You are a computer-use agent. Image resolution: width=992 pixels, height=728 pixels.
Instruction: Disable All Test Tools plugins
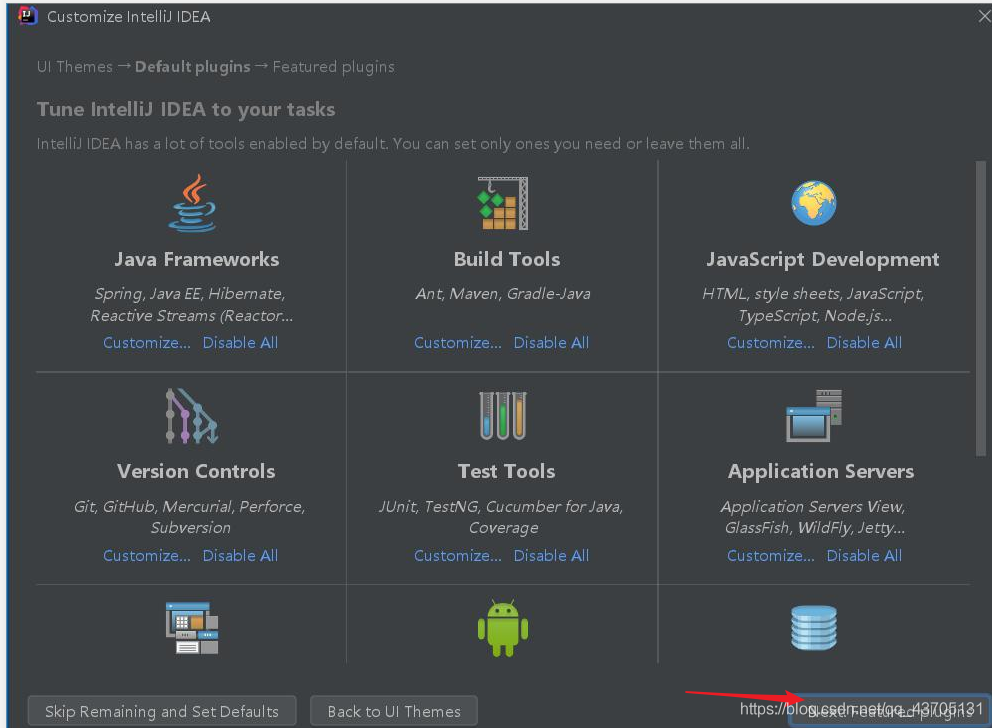[551, 555]
